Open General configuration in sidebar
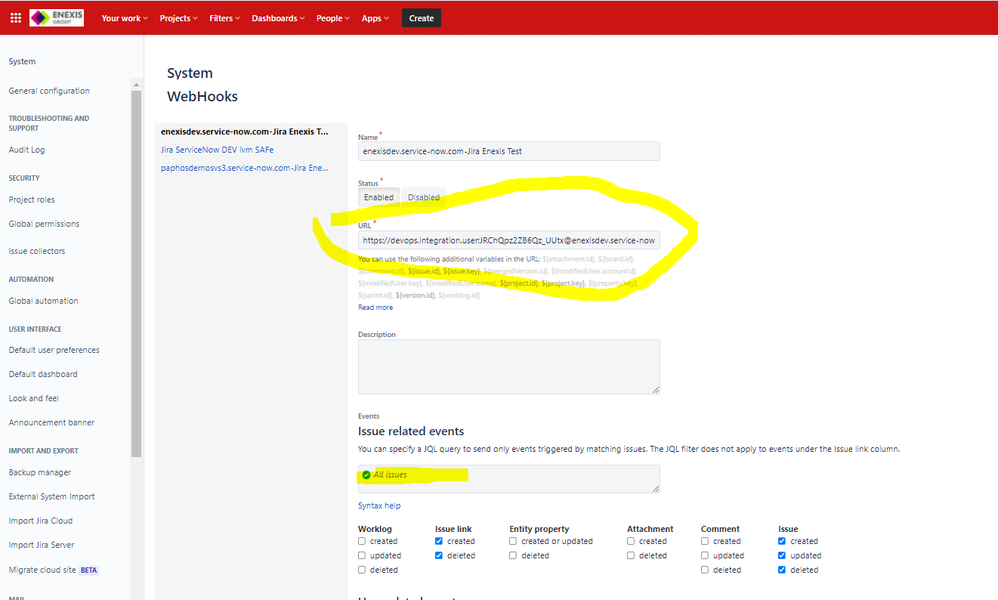This screenshot has height=600, width=998. point(49,91)
